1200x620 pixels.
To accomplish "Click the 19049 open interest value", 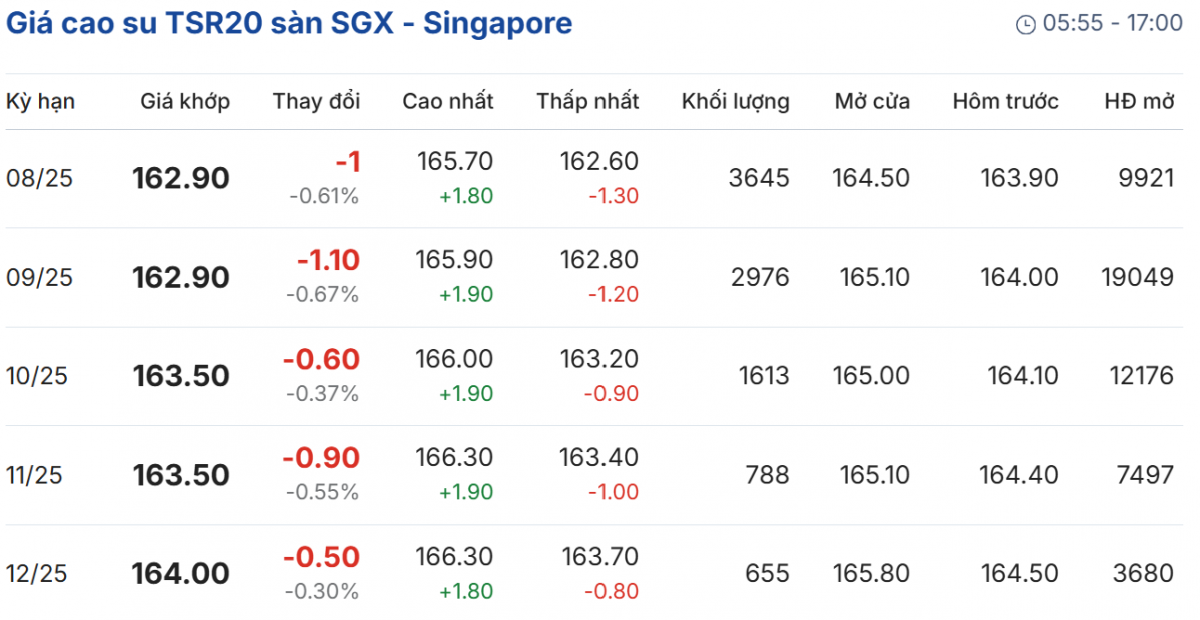I will [1136, 277].
